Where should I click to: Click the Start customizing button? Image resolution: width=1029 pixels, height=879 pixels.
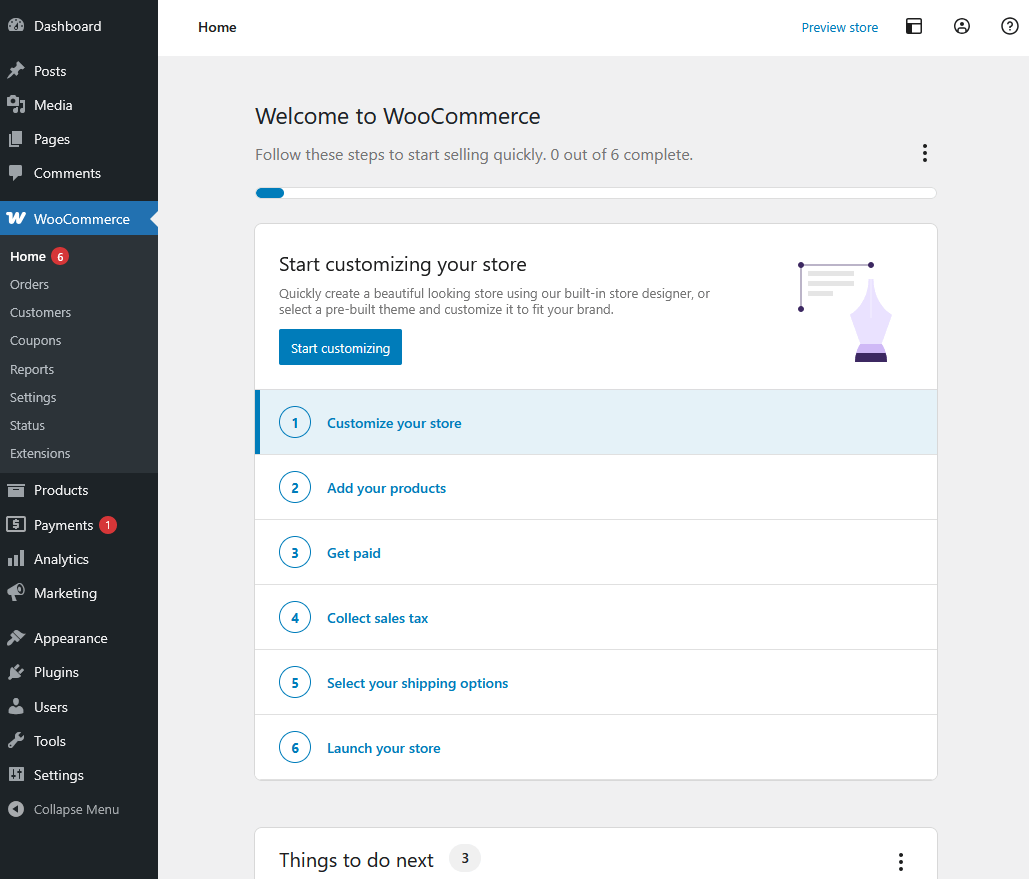pos(340,347)
